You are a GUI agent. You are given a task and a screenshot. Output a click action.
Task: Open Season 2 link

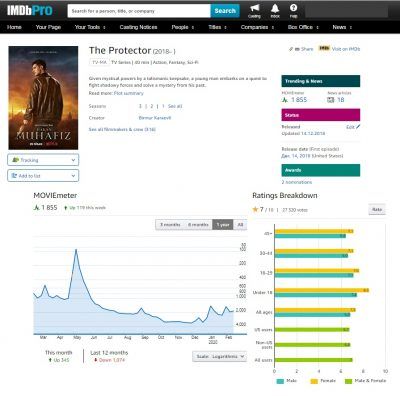[x=152, y=106]
